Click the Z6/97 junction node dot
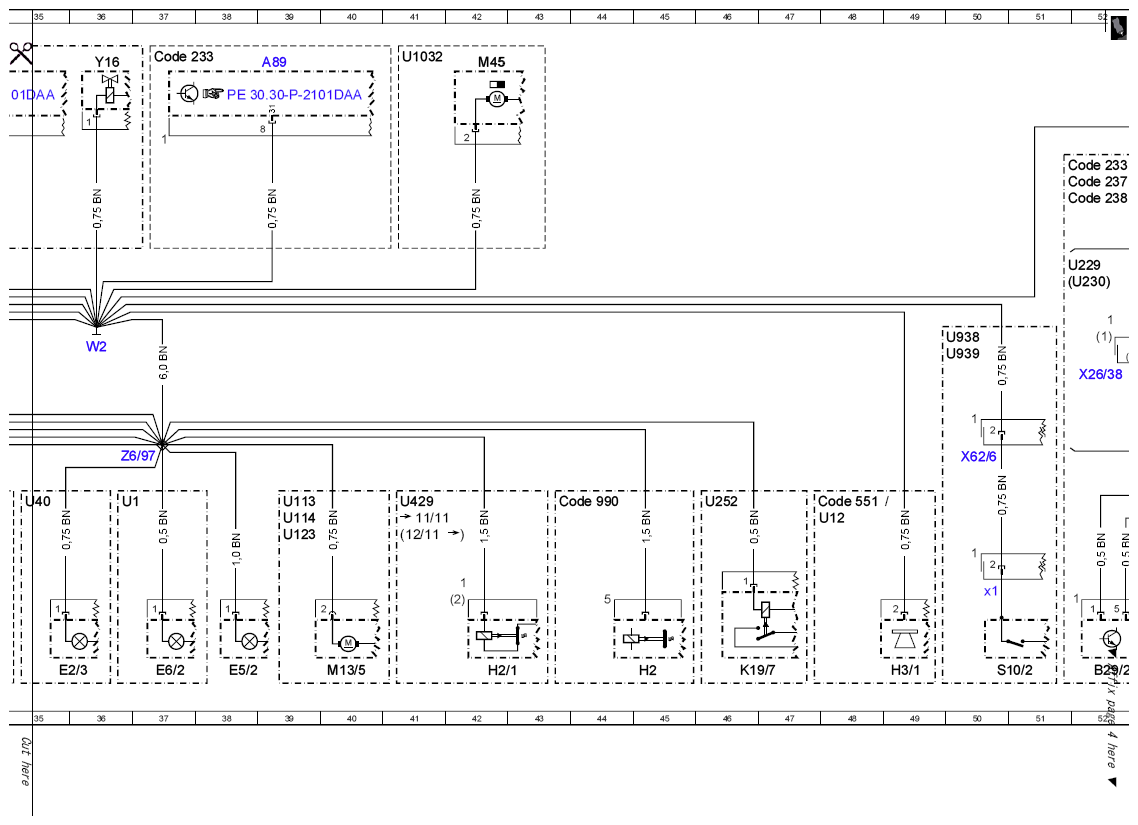The width and height of the screenshot is (1138, 825). [x=163, y=444]
